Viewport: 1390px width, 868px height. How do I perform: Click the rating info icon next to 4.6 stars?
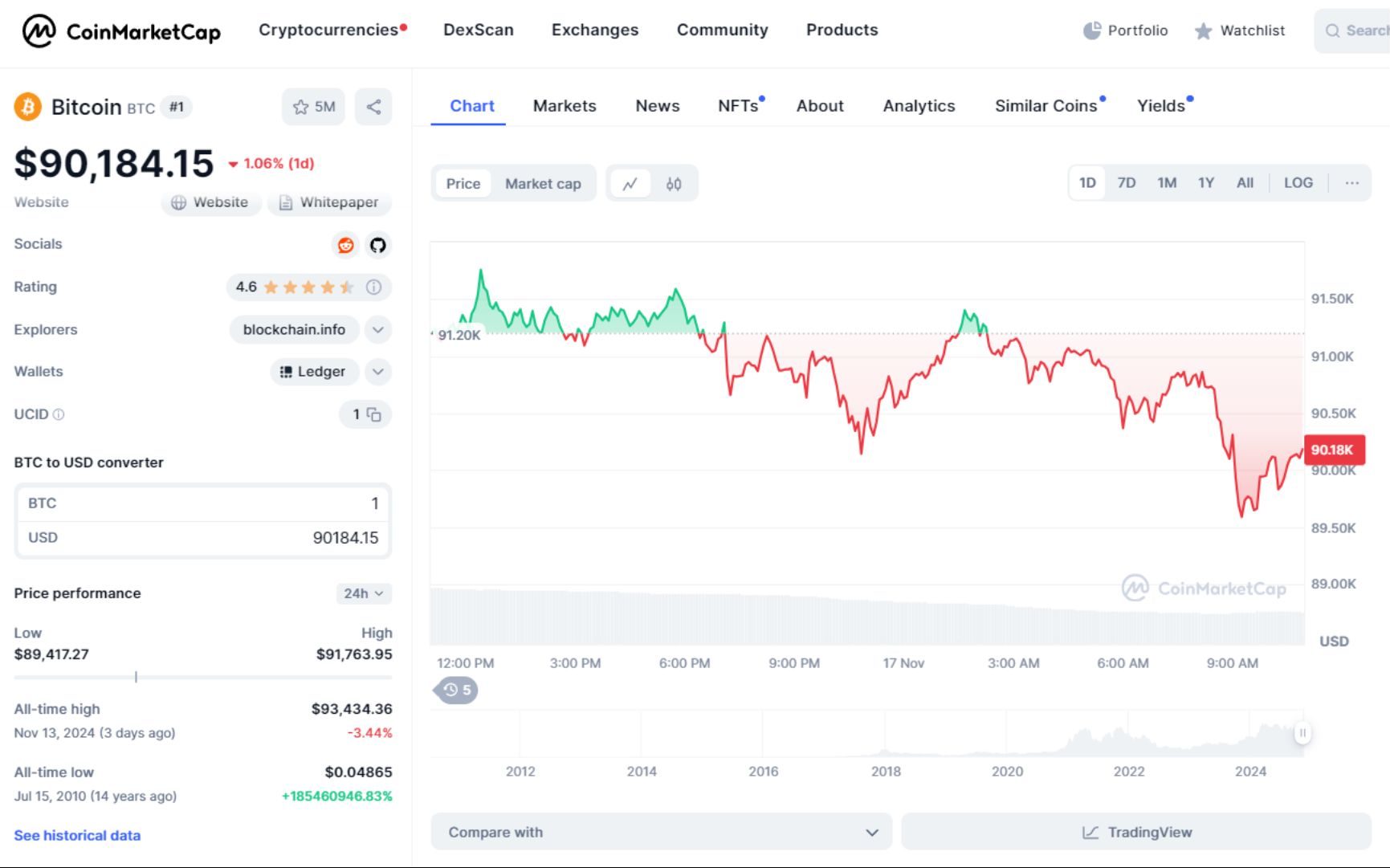click(373, 287)
